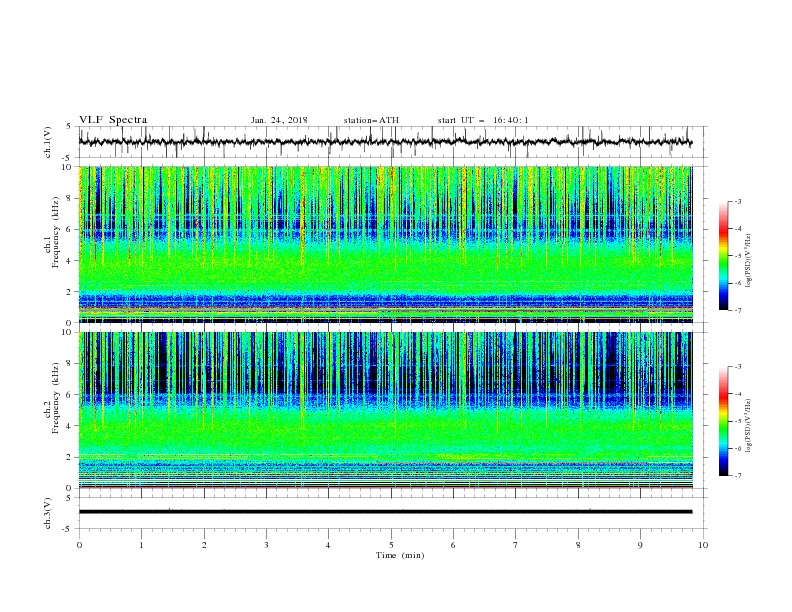Click the ch.1 spectrogram panel

(385, 244)
